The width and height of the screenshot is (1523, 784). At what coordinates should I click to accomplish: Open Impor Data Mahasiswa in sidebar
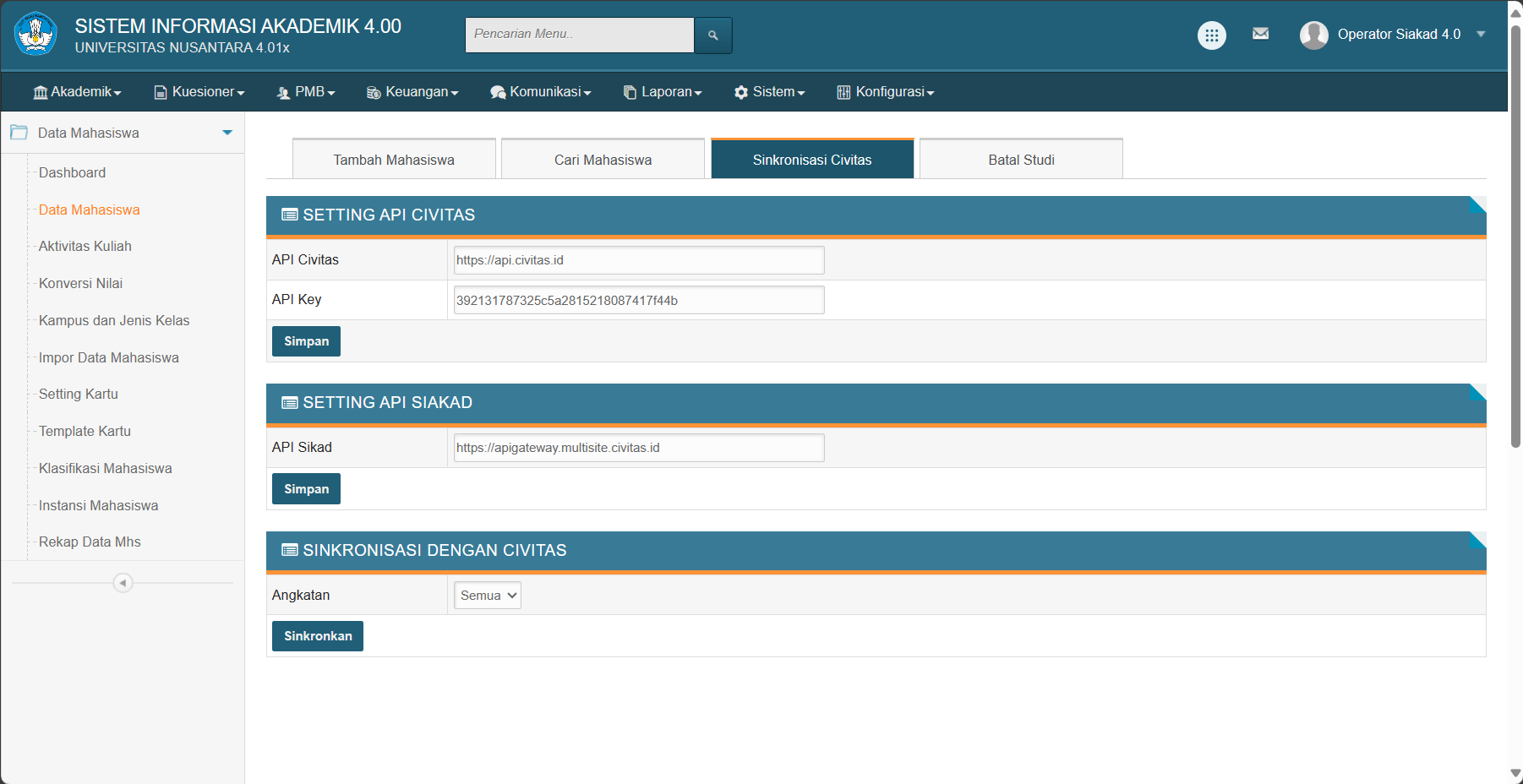coord(109,357)
